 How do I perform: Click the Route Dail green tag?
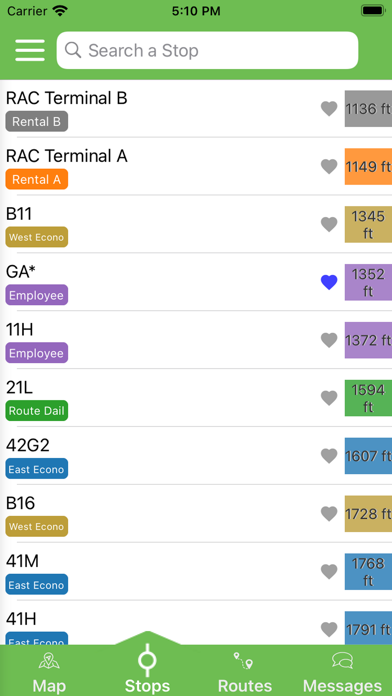point(36,411)
